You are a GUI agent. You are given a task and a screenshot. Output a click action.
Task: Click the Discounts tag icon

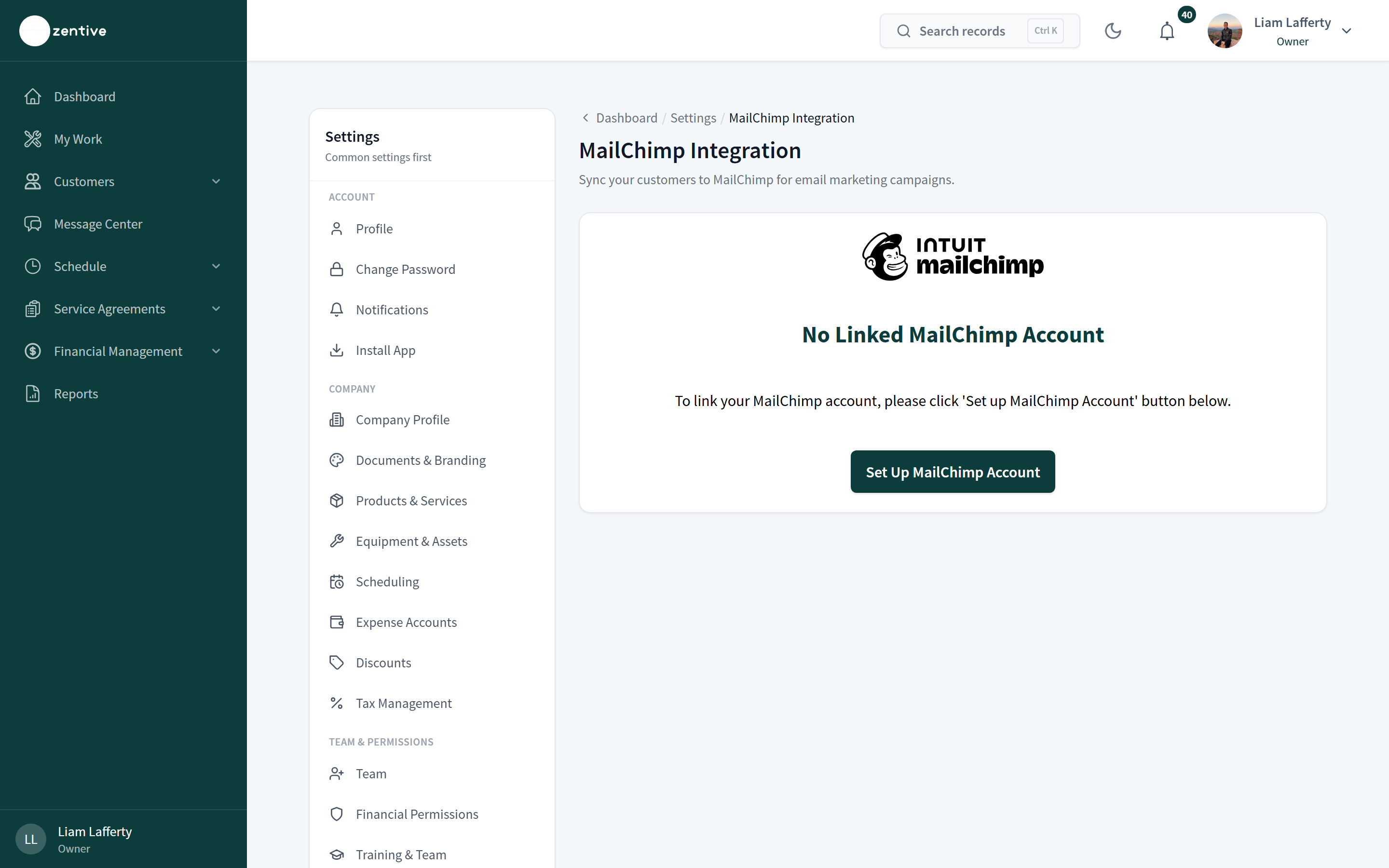(337, 663)
